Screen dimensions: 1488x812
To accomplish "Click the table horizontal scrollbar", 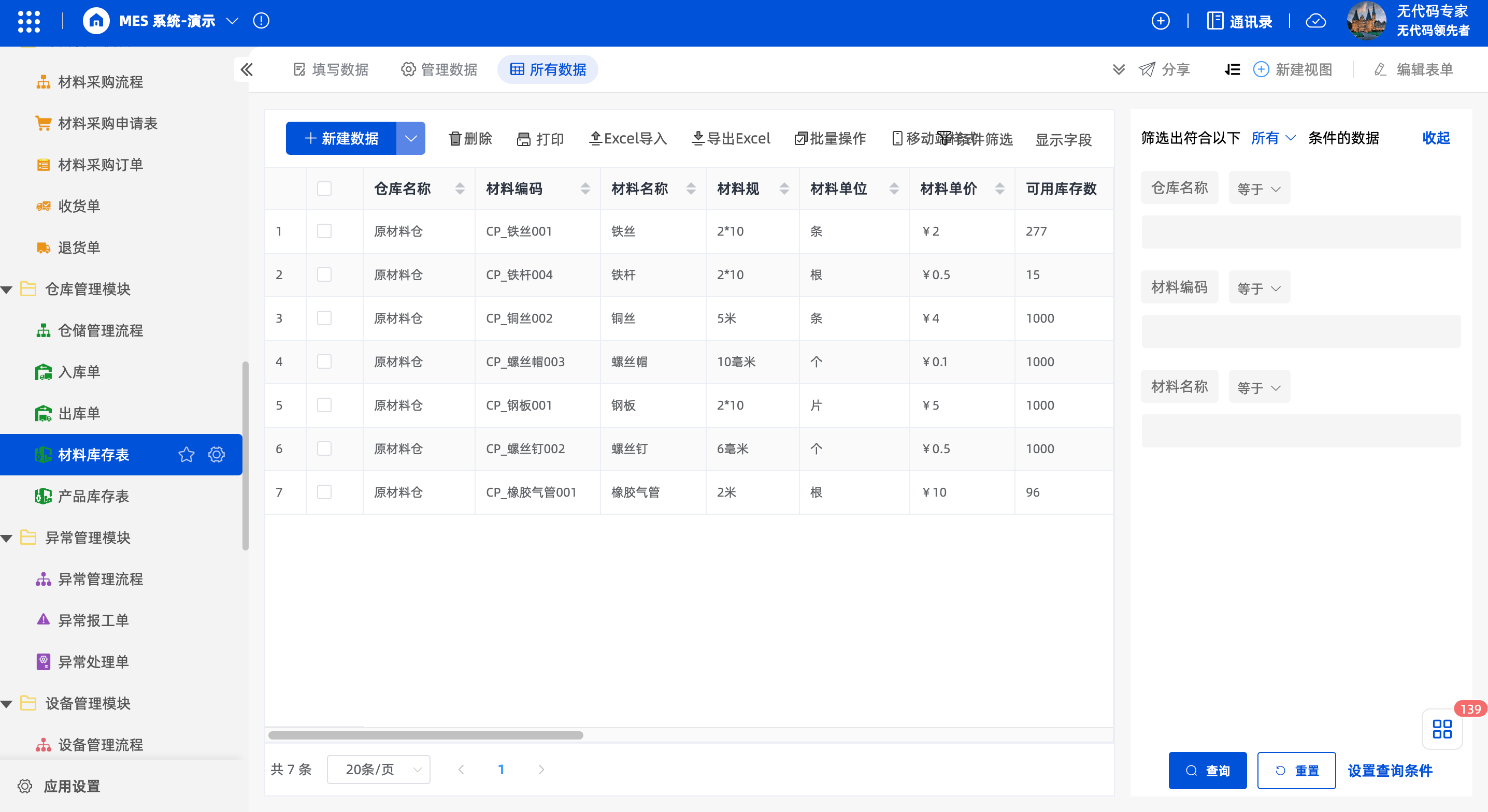I will tap(426, 735).
